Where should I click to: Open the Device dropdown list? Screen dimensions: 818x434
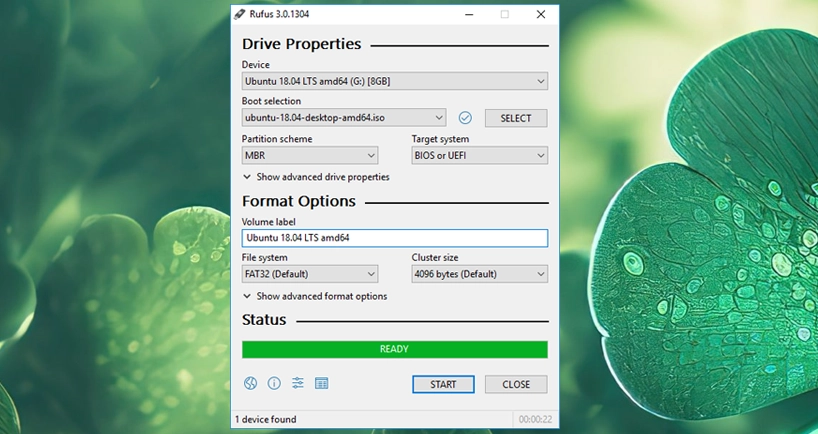tap(394, 81)
